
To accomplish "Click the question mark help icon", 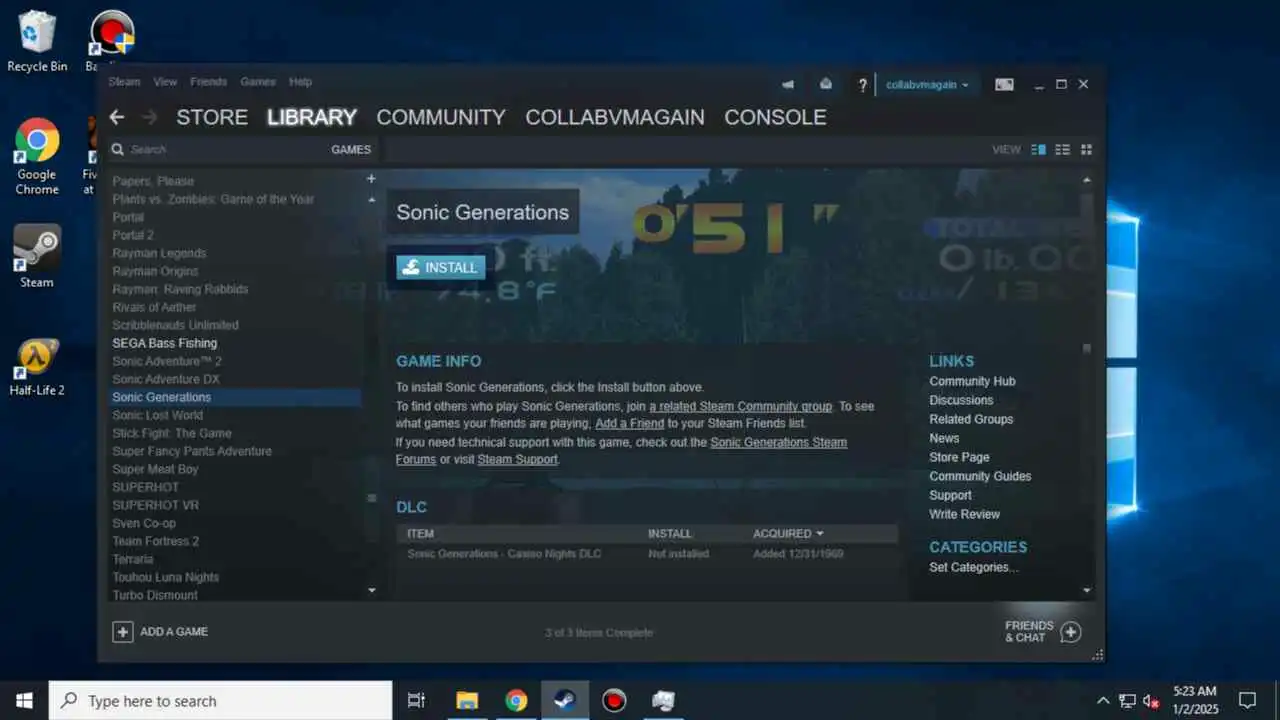I will (862, 85).
